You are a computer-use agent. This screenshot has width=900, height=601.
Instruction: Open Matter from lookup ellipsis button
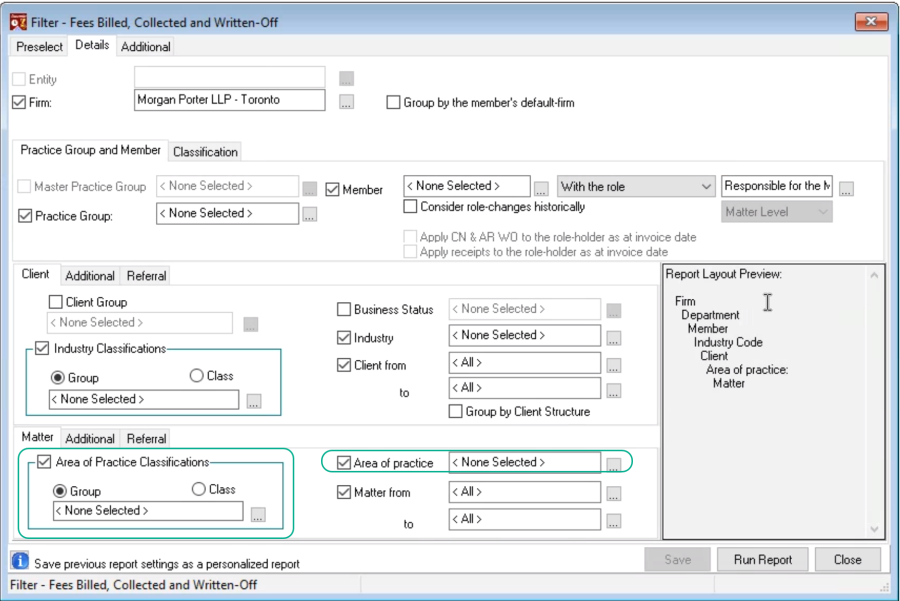pyautogui.click(x=614, y=493)
